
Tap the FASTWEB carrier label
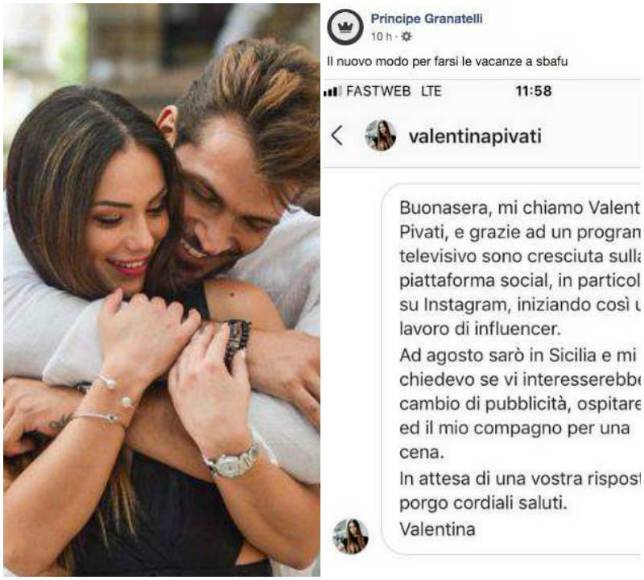(x=378, y=91)
